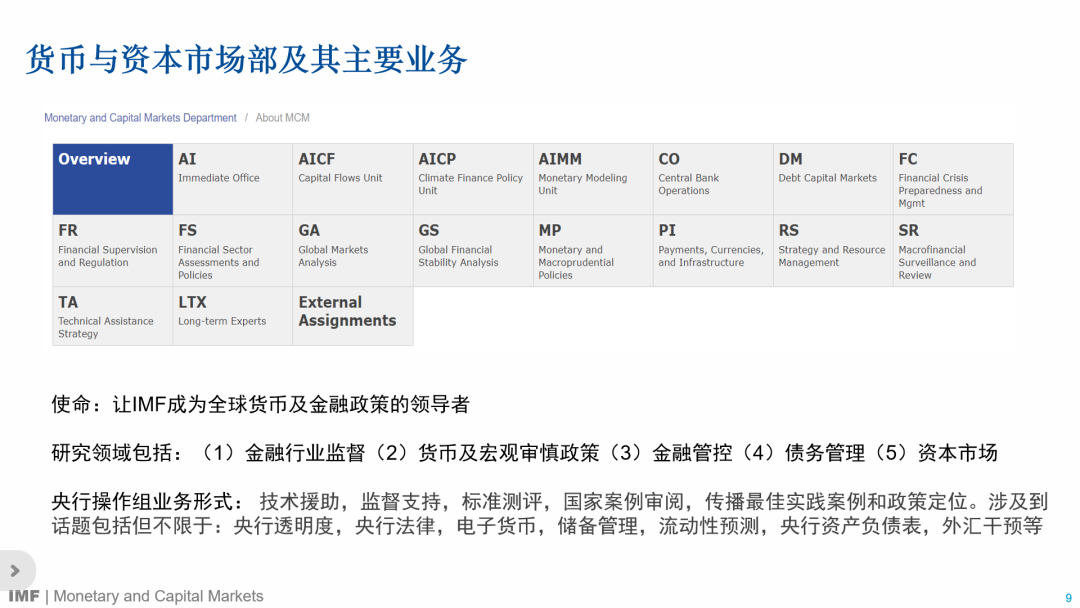Expand the side panel chevron arrow
Image resolution: width=1080 pixels, height=608 pixels.
click(15, 571)
